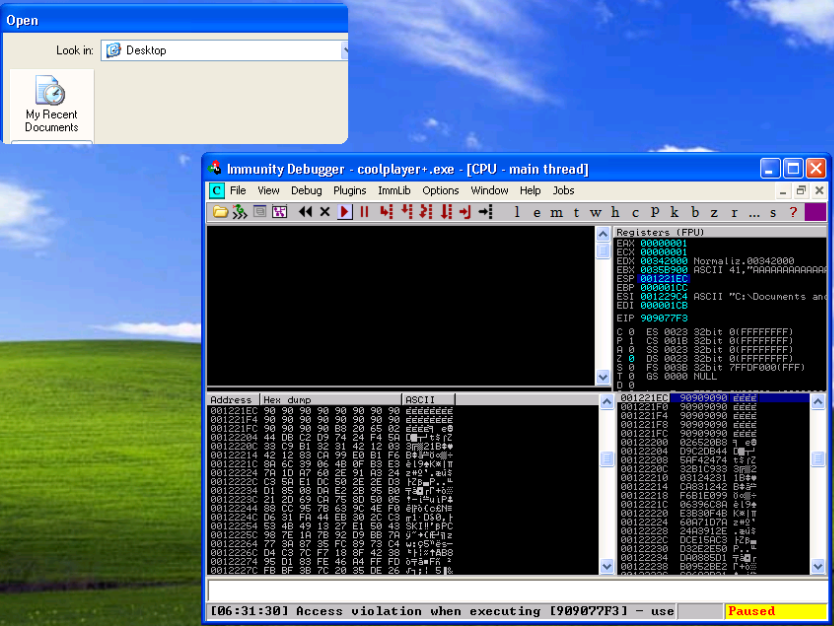Click the Hex dump column header

click(330, 399)
